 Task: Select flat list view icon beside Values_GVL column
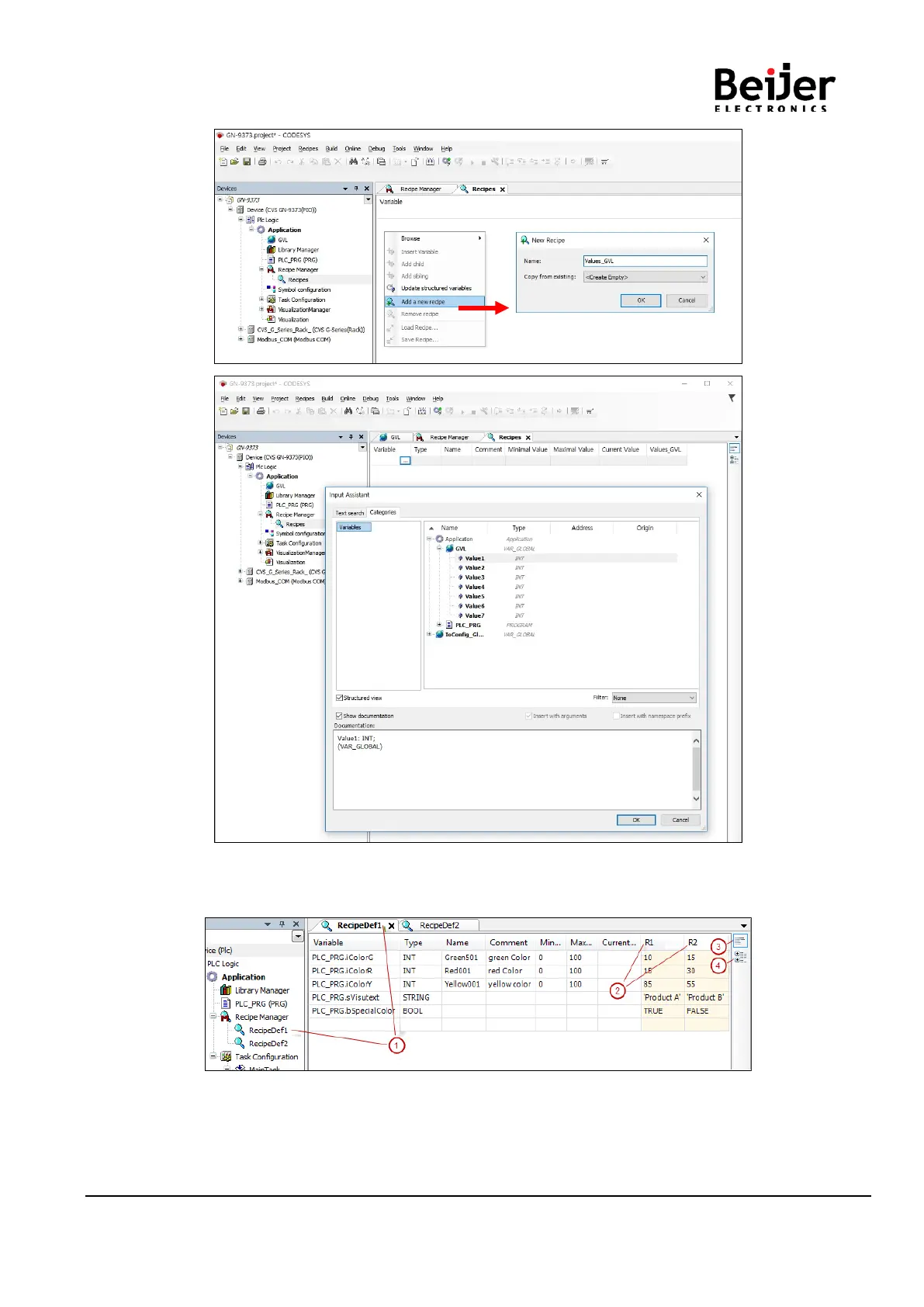734,449
